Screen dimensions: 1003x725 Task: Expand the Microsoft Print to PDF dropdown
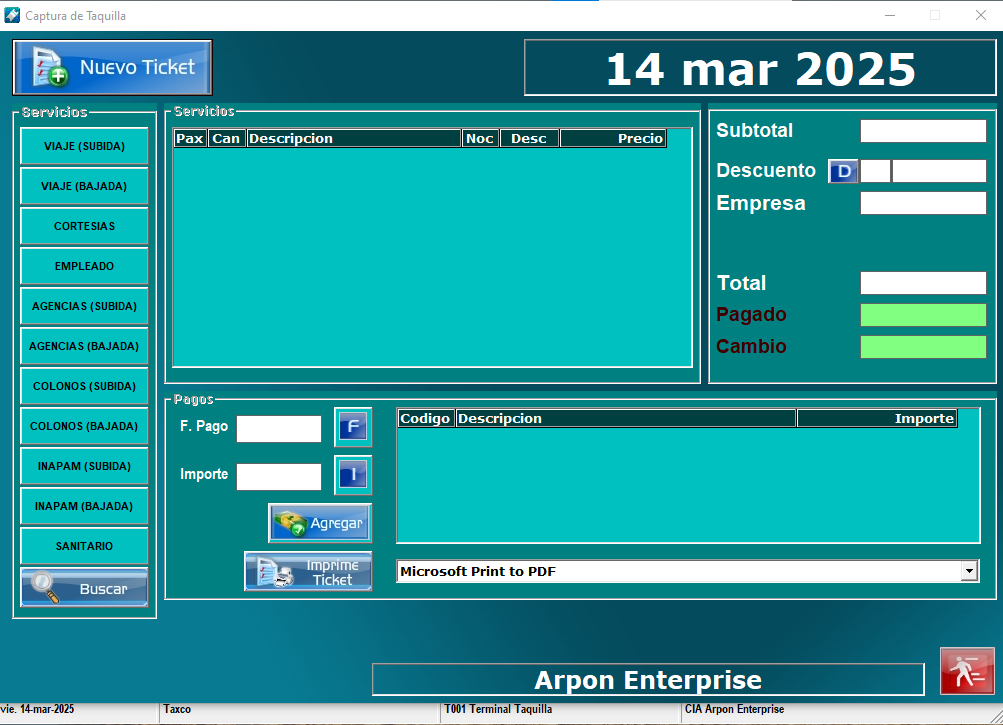968,571
